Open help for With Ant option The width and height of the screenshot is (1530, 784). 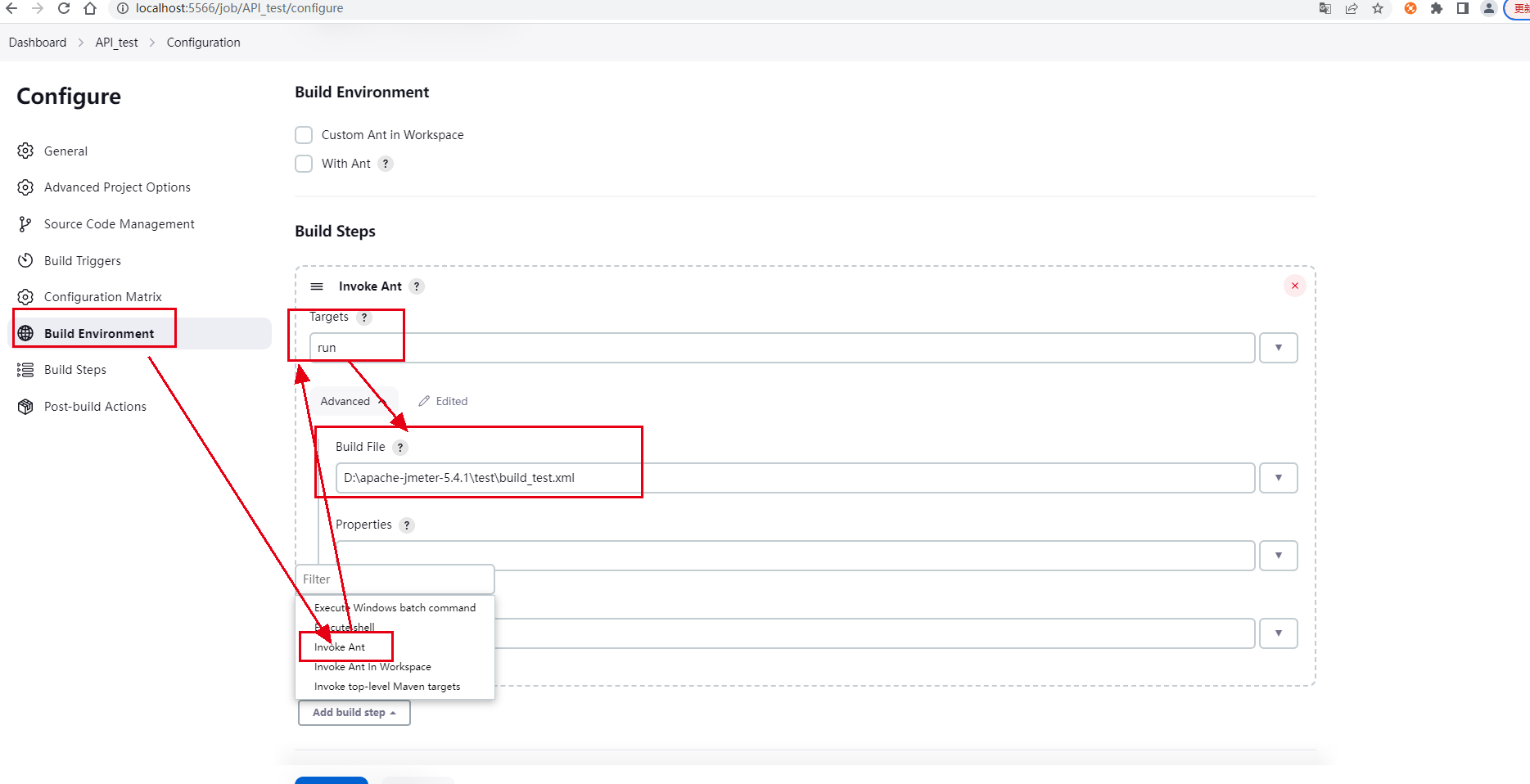386,164
